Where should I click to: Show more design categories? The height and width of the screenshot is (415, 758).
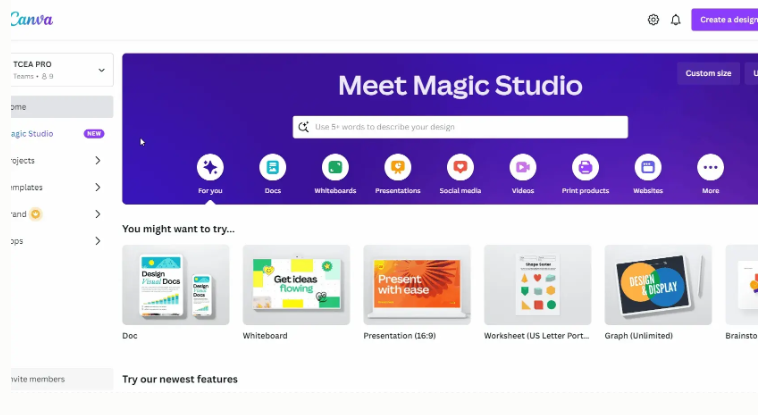(x=710, y=167)
